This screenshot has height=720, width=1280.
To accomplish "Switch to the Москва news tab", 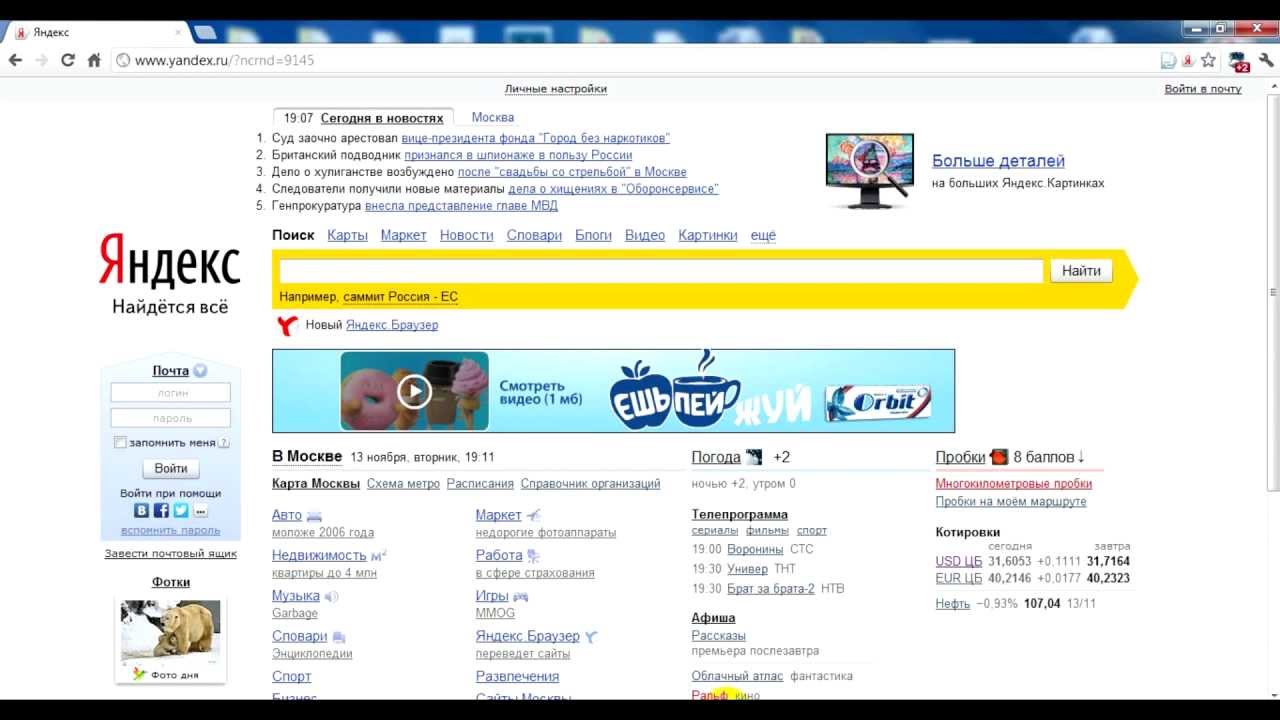I will click(493, 117).
